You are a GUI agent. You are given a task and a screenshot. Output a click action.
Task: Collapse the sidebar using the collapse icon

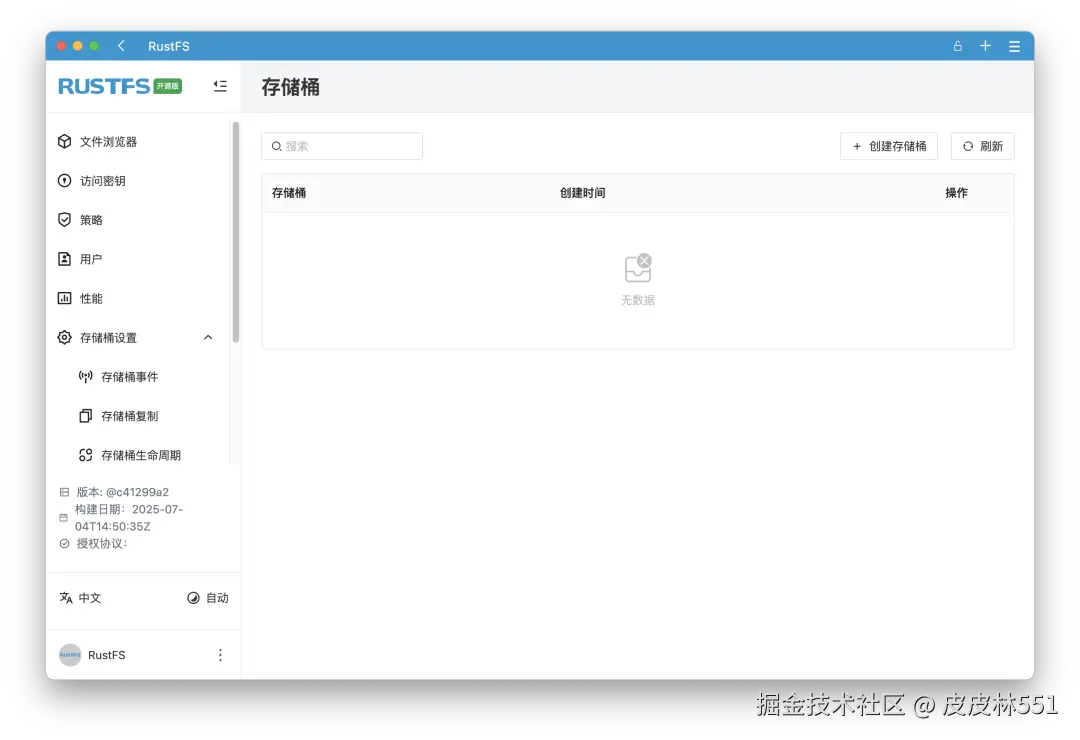(220, 86)
